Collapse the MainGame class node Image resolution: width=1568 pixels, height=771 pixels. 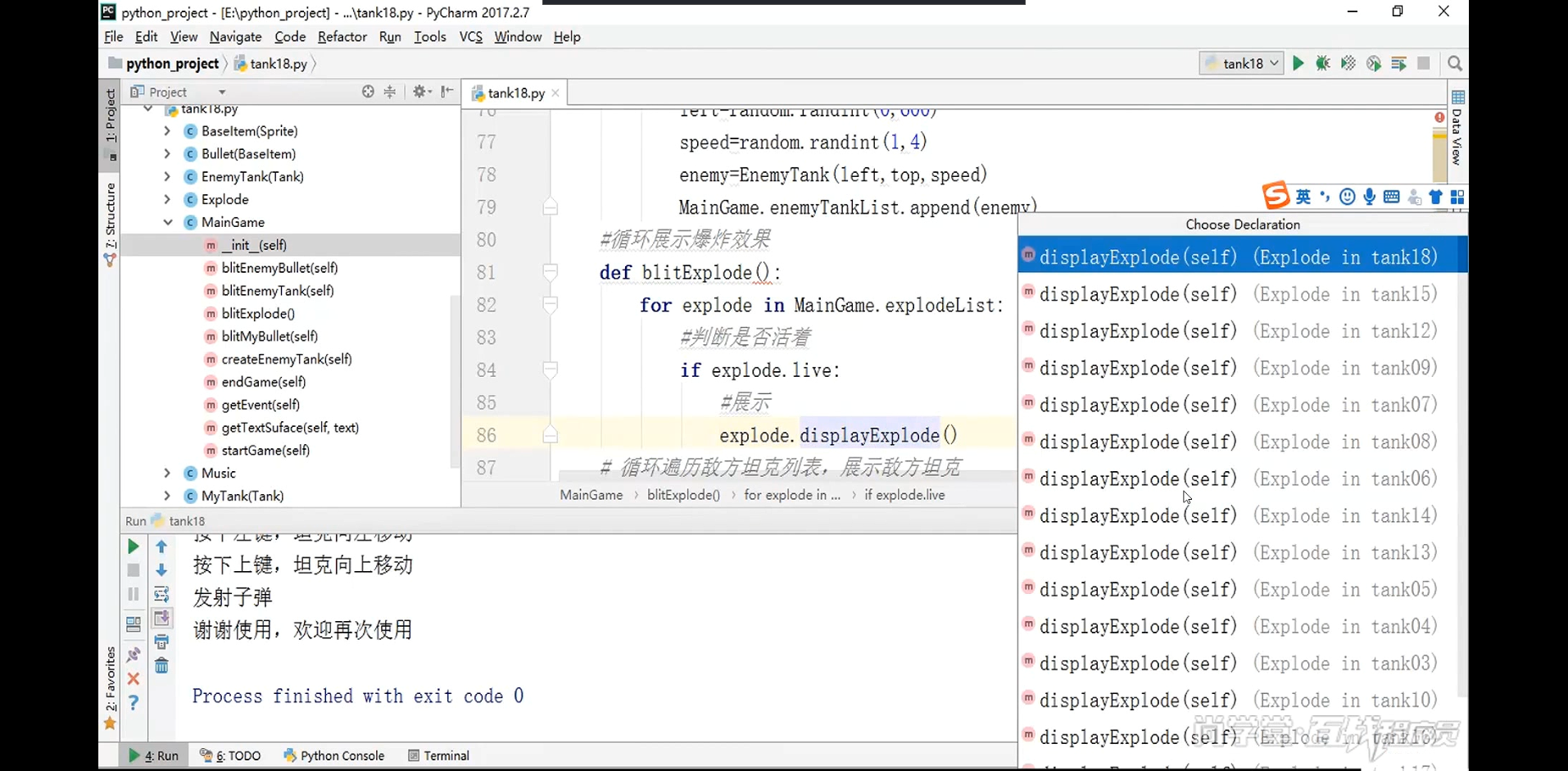point(167,222)
